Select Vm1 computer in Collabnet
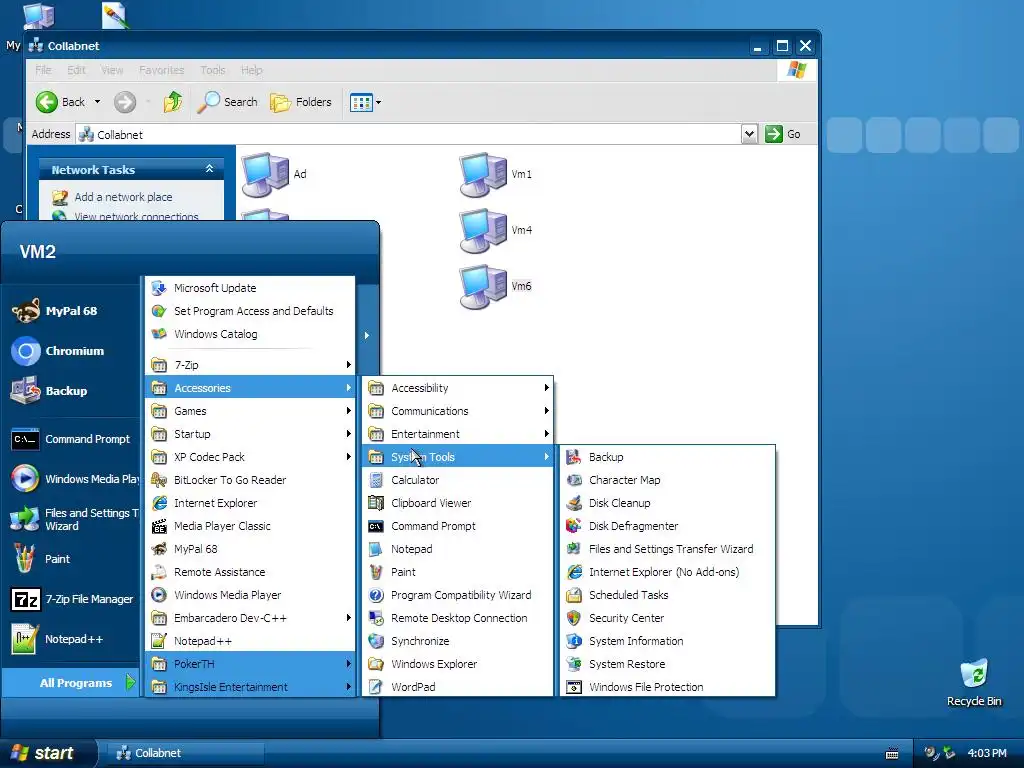The height and width of the screenshot is (768, 1024). (x=496, y=174)
